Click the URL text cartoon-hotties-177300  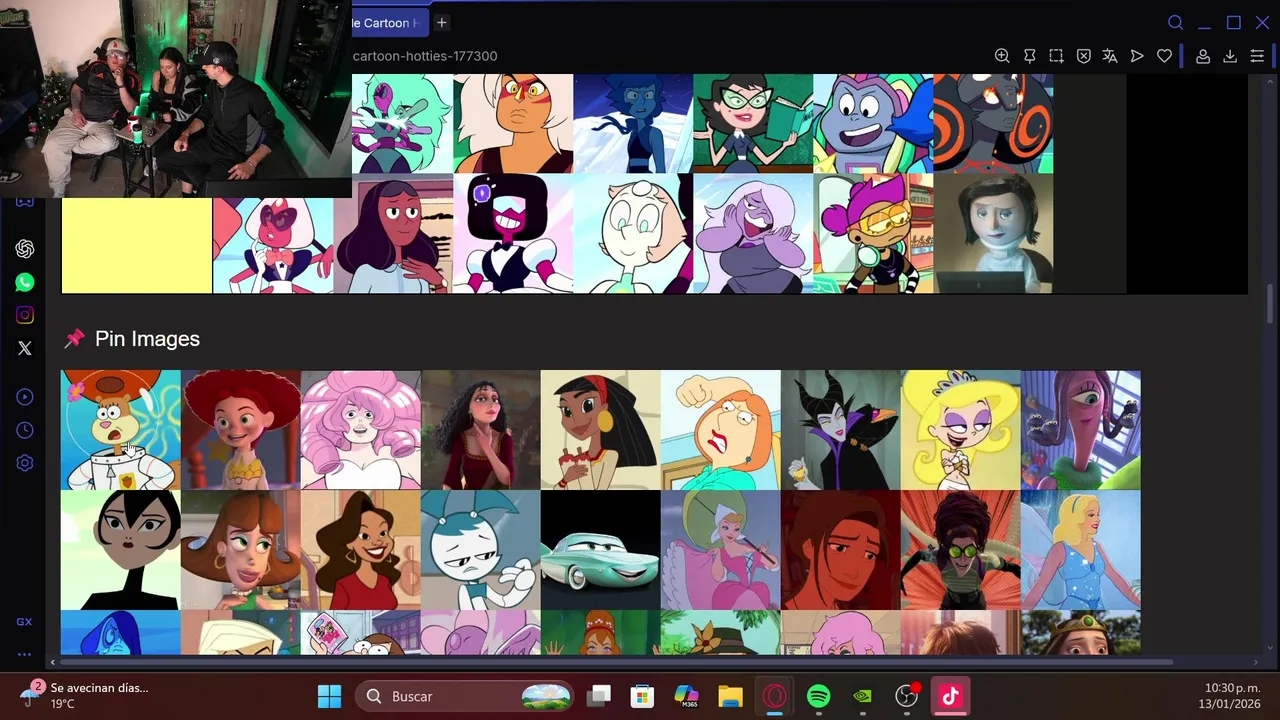pyautogui.click(x=425, y=56)
